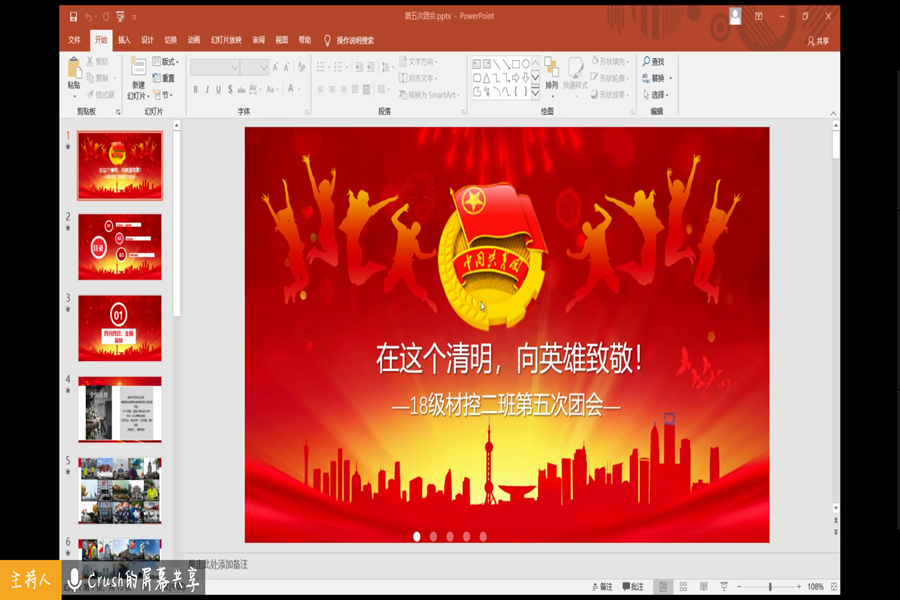The width and height of the screenshot is (900, 600).
Task: Fit slide to window icon
Action: (834, 586)
